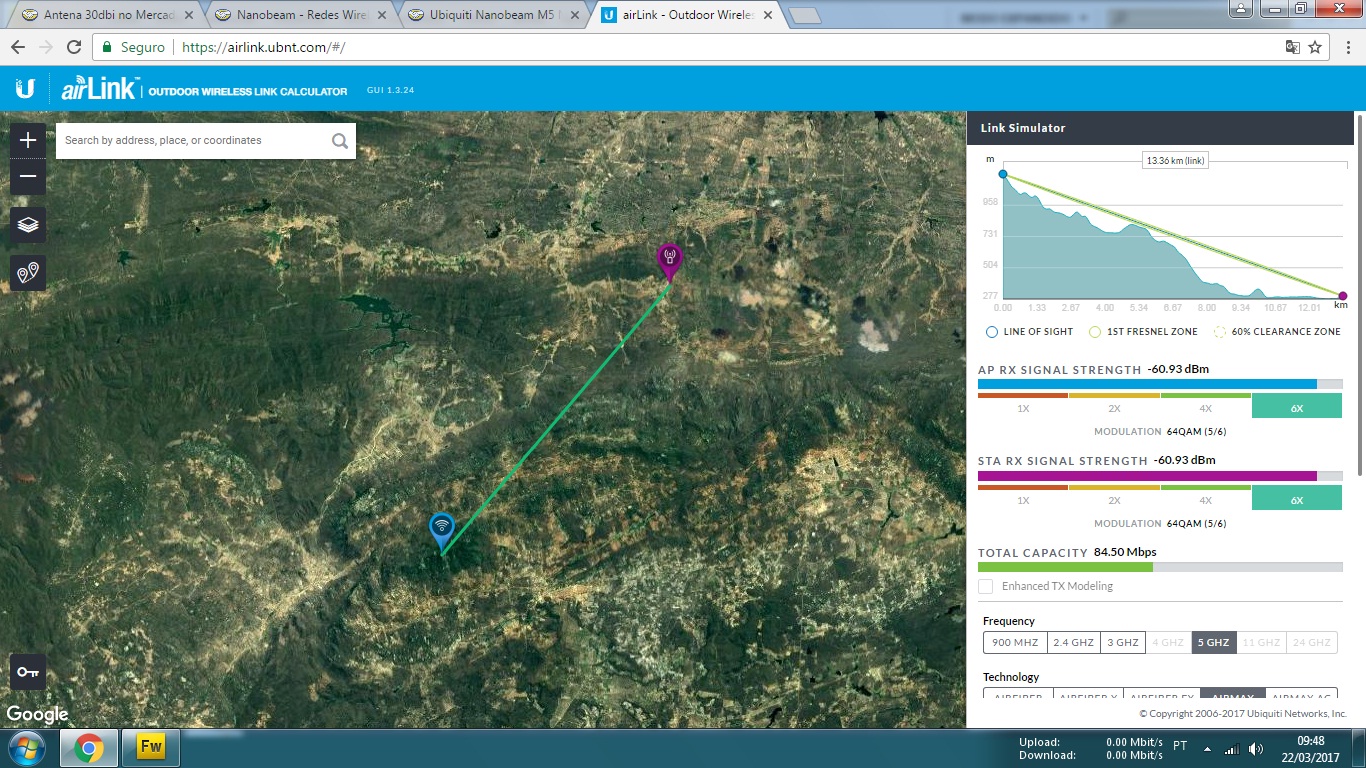Screen dimensions: 1366x768
Task: Open the Windows Start menu
Action: coord(26,748)
